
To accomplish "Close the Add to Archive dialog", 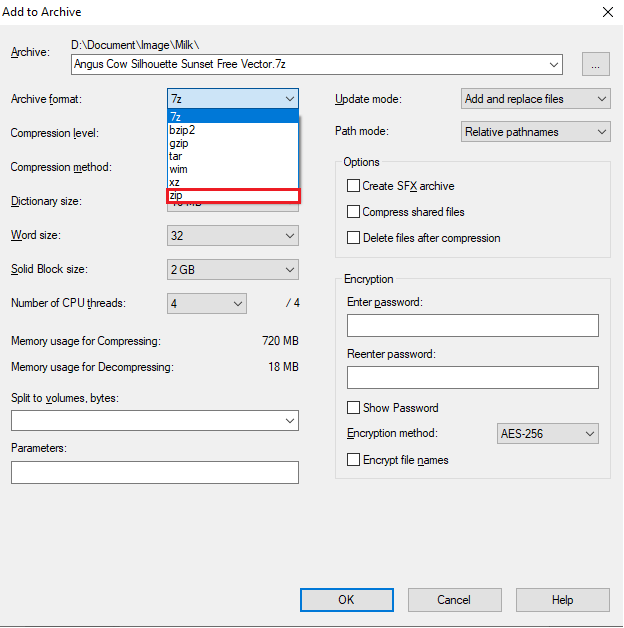I will 606,12.
